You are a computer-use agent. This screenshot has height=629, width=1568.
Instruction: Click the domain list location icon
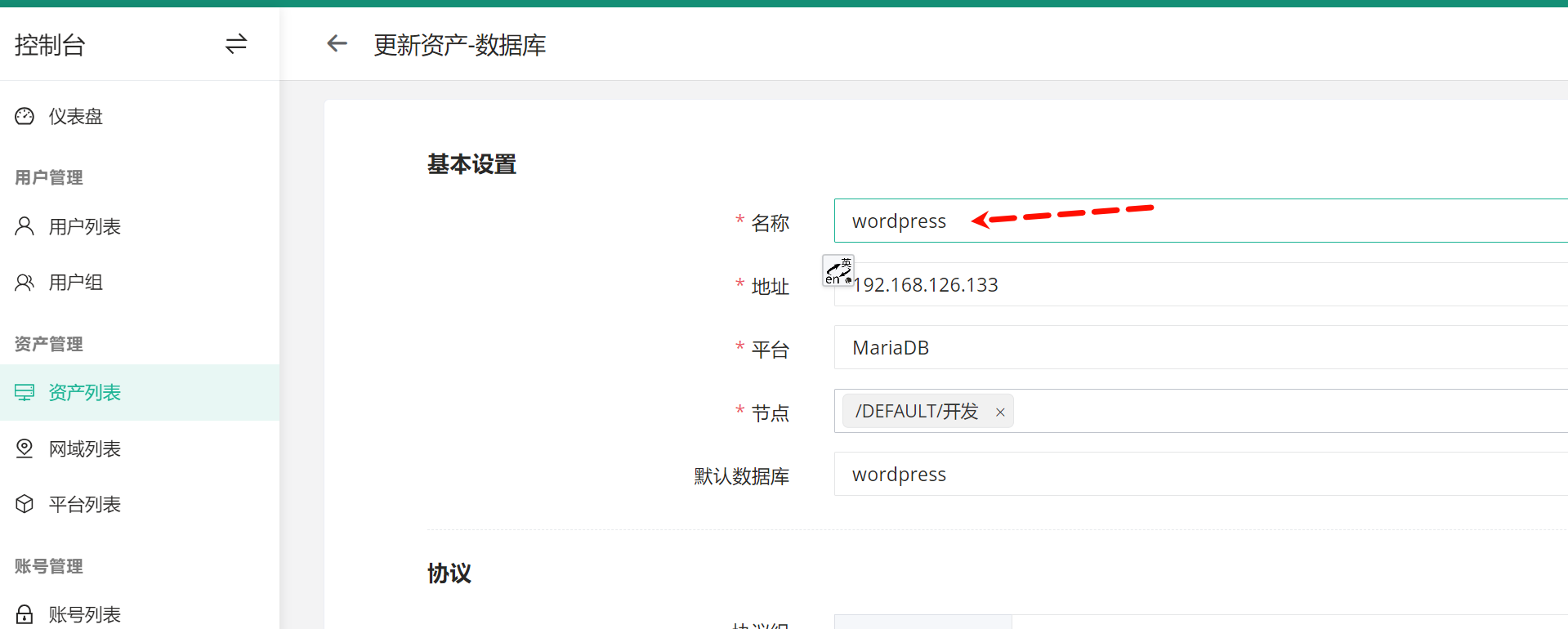pyautogui.click(x=25, y=448)
